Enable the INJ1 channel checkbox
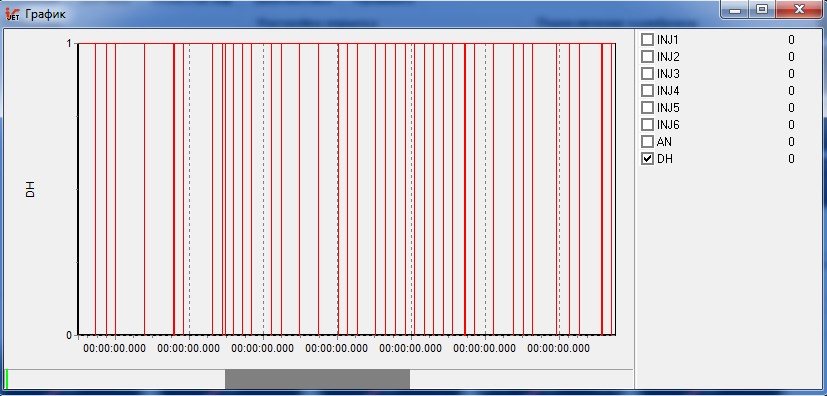This screenshot has height=396, width=827. tap(647, 40)
